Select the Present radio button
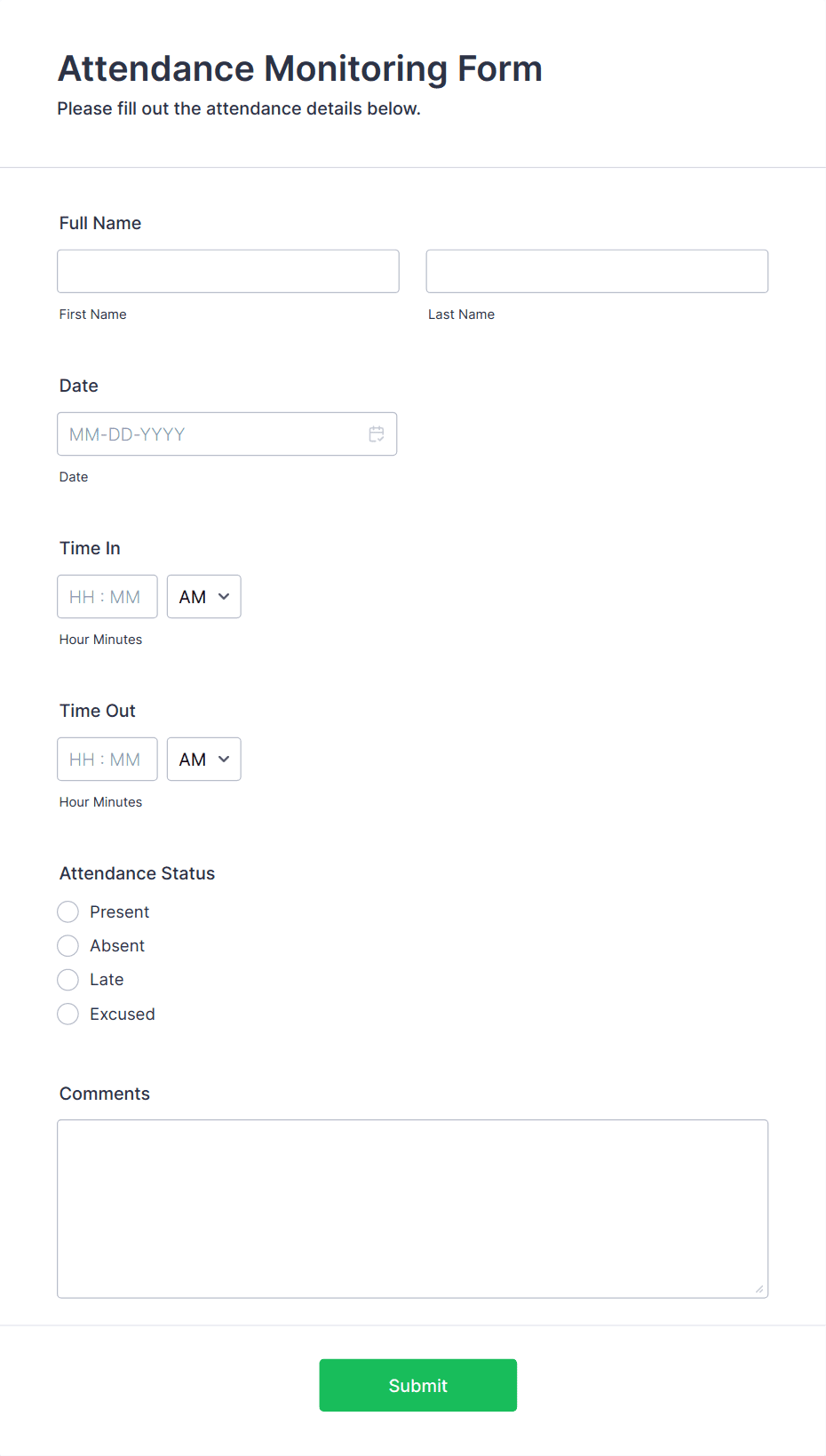826x1456 pixels. click(x=68, y=912)
